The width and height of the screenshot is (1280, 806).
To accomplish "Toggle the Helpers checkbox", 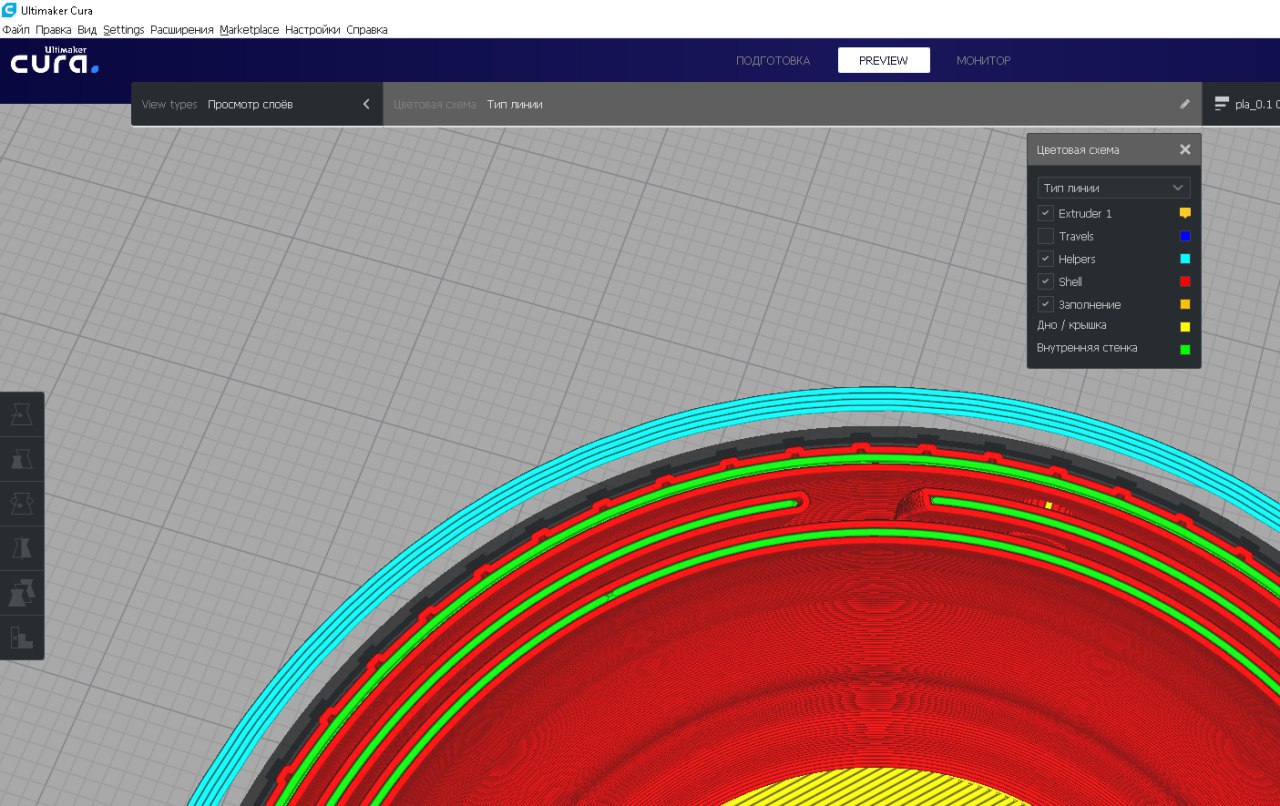I will click(1045, 259).
